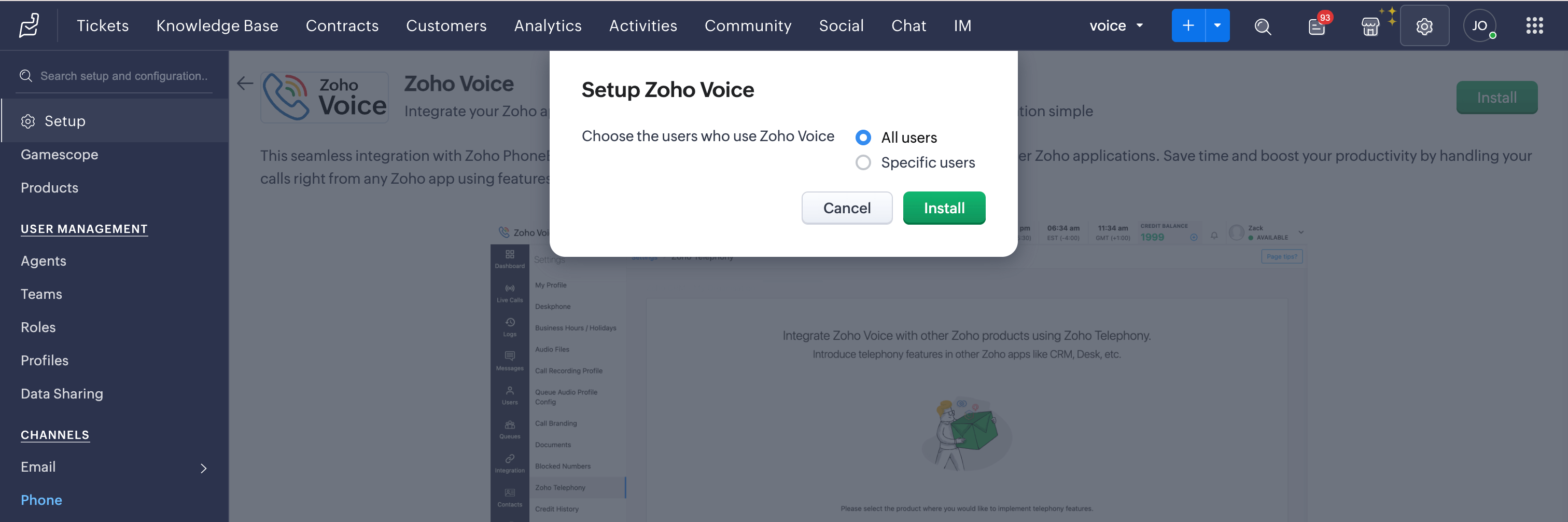Screen dimensions: 1568x522
Task: Open the marketplace store icon
Action: (x=1369, y=26)
